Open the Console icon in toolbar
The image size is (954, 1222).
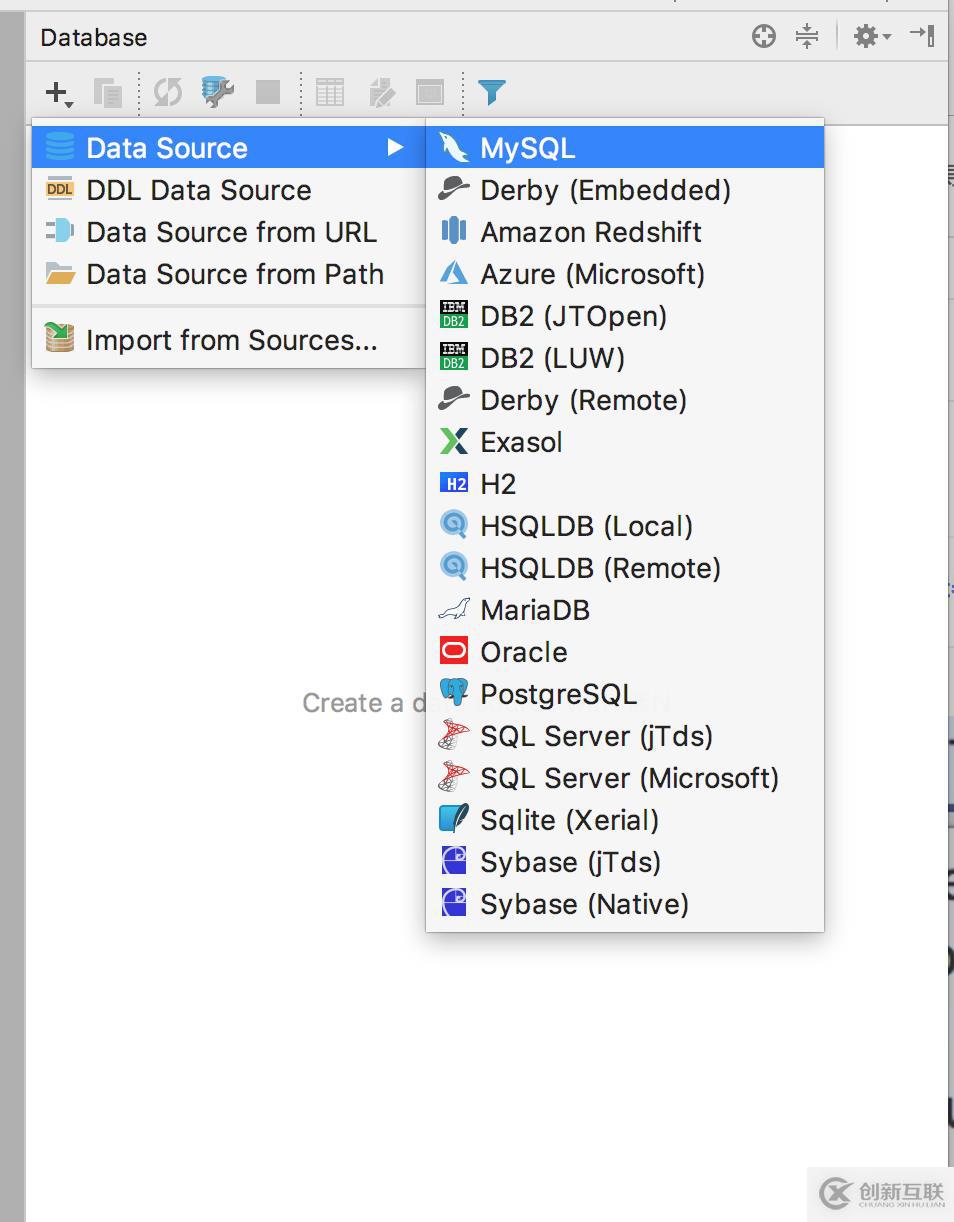pos(430,93)
